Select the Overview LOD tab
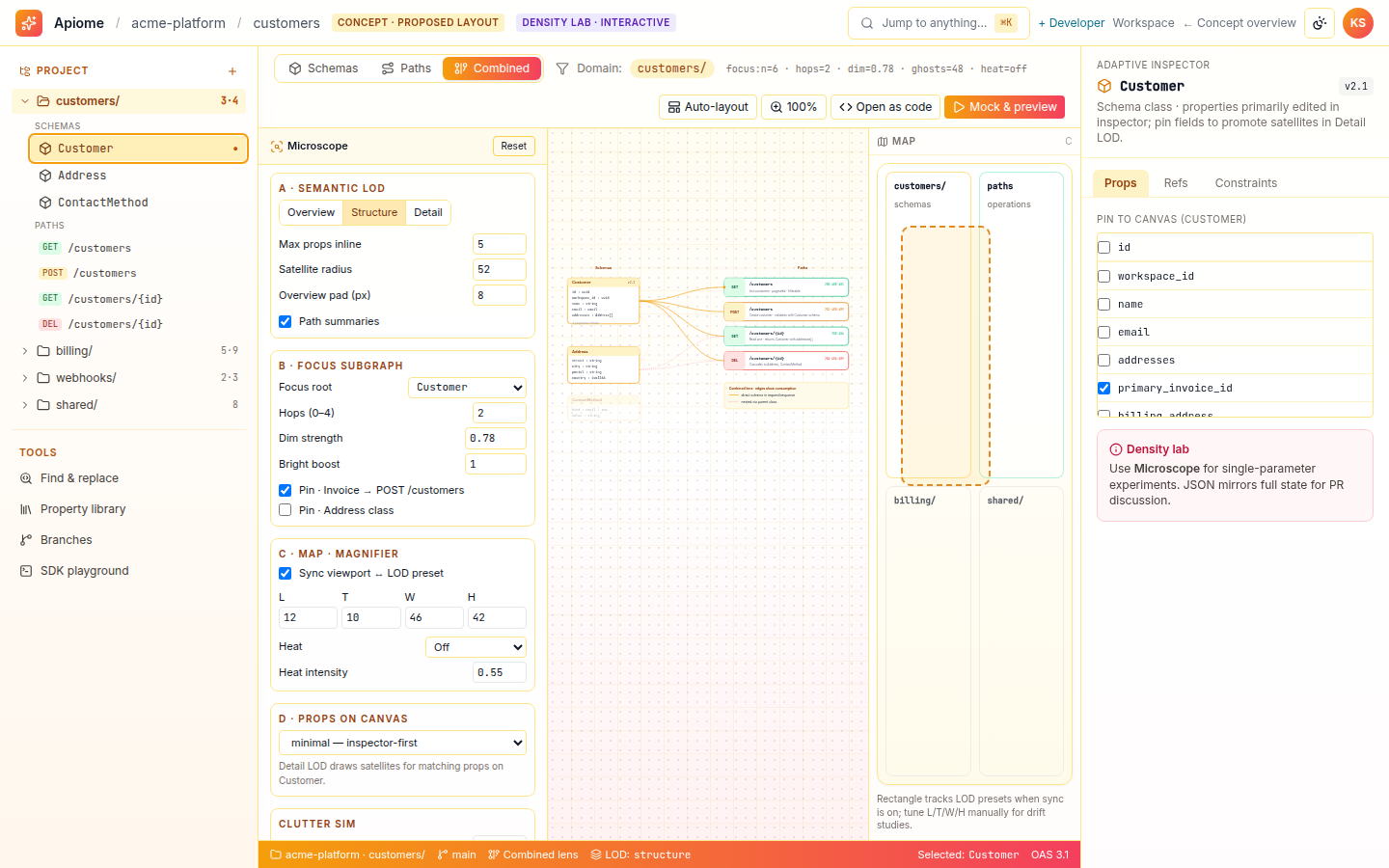This screenshot has height=868, width=1389. tap(311, 213)
